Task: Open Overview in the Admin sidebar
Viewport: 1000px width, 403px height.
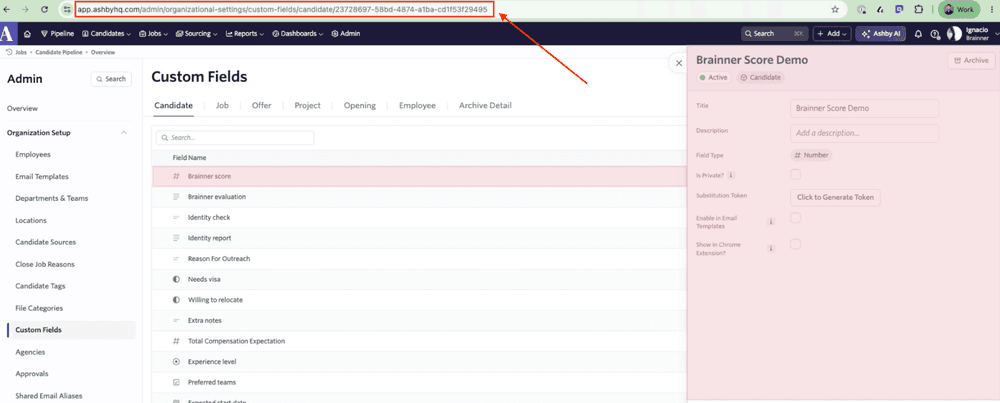Action: pyautogui.click(x=22, y=108)
